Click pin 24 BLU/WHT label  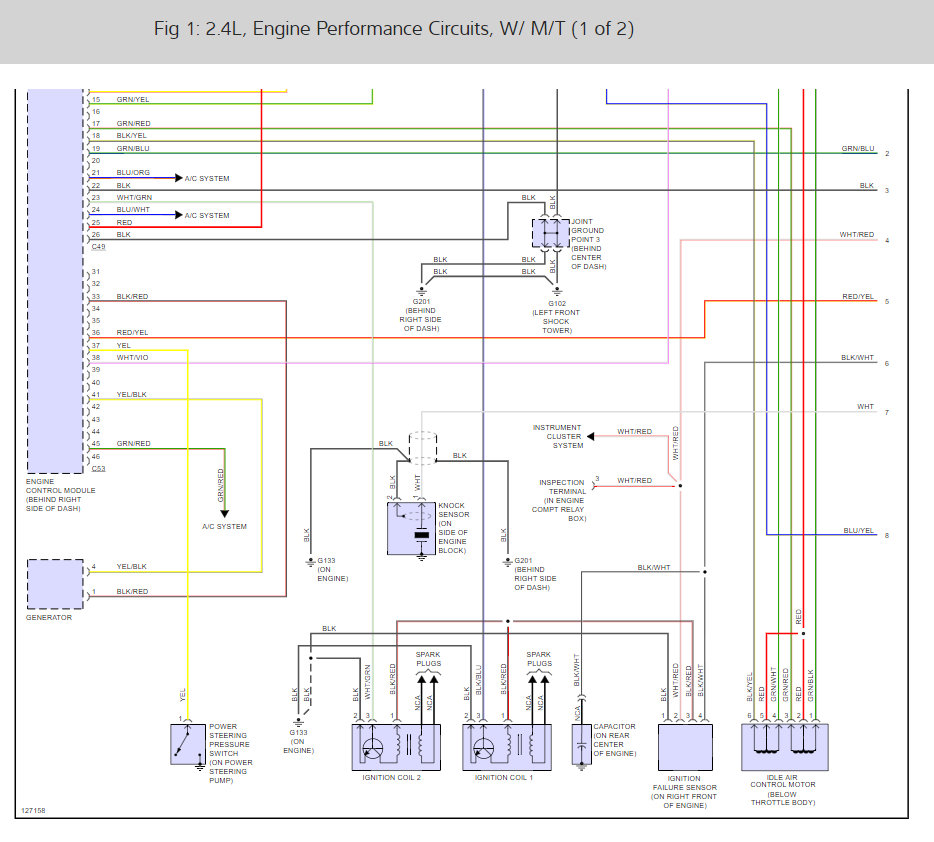(133, 210)
